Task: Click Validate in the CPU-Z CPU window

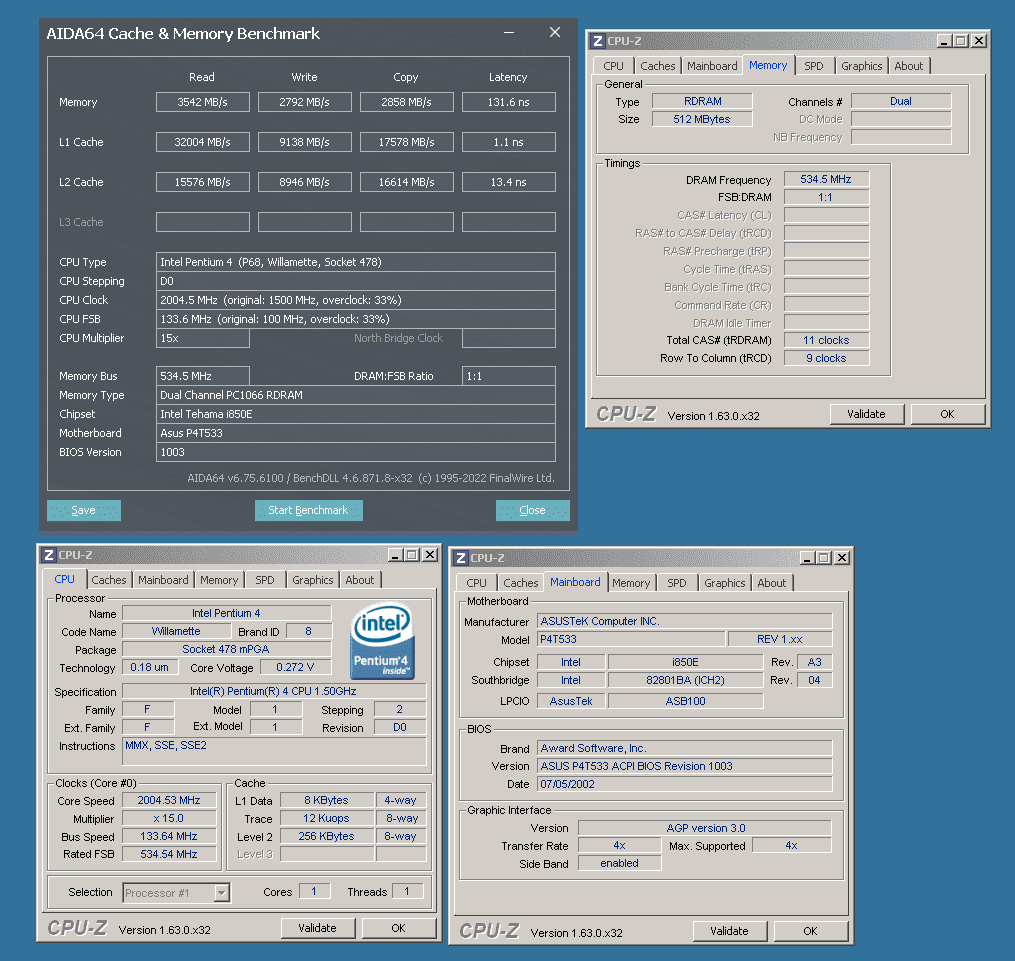Action: click(x=317, y=928)
